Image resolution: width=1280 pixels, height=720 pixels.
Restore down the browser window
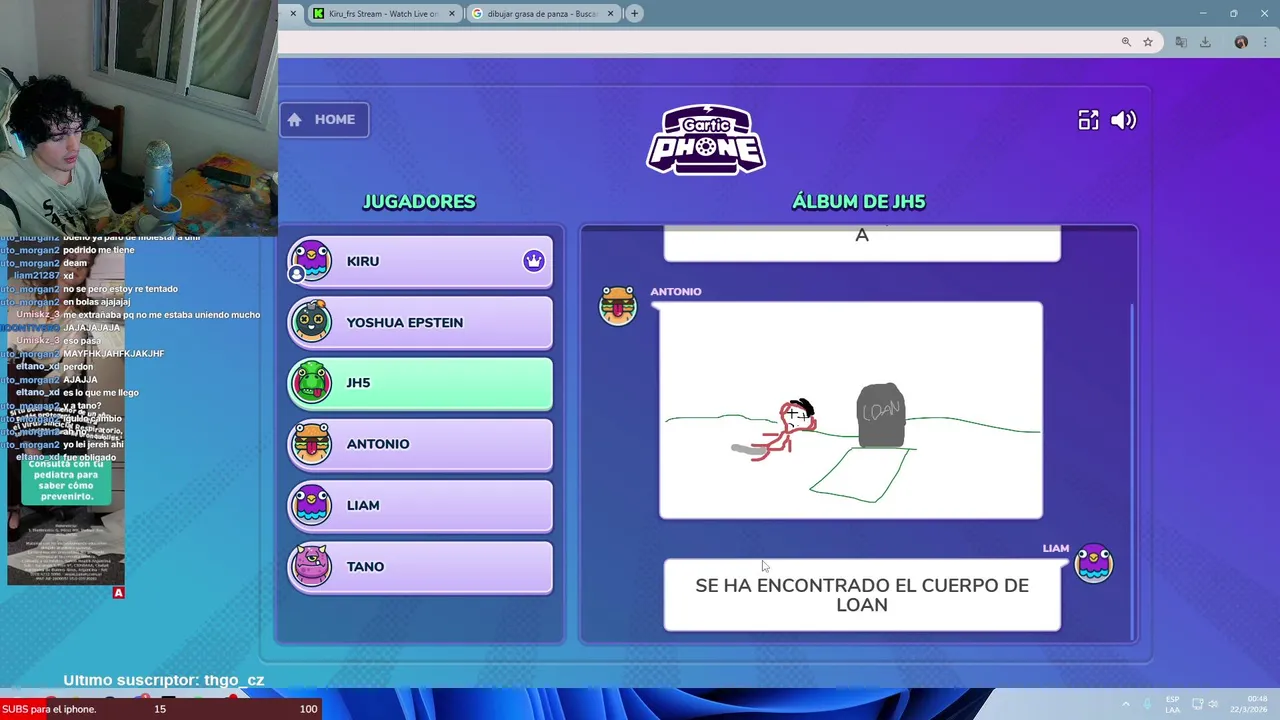click(1233, 13)
